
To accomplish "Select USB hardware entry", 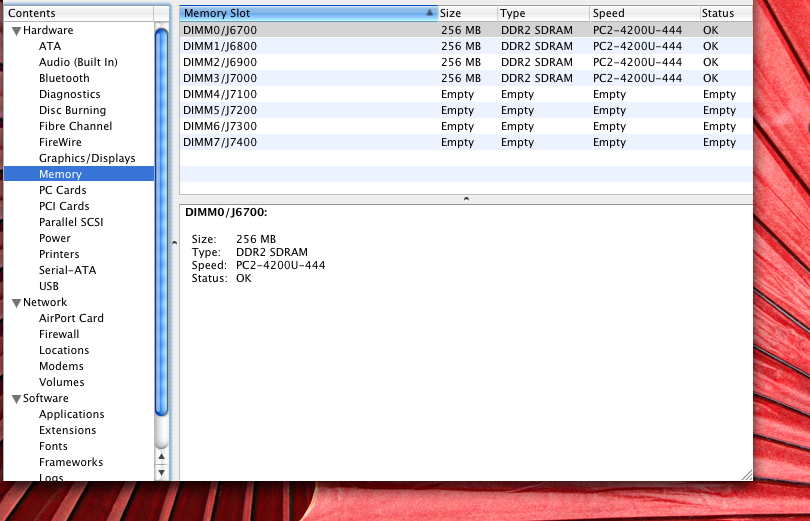I will point(49,286).
